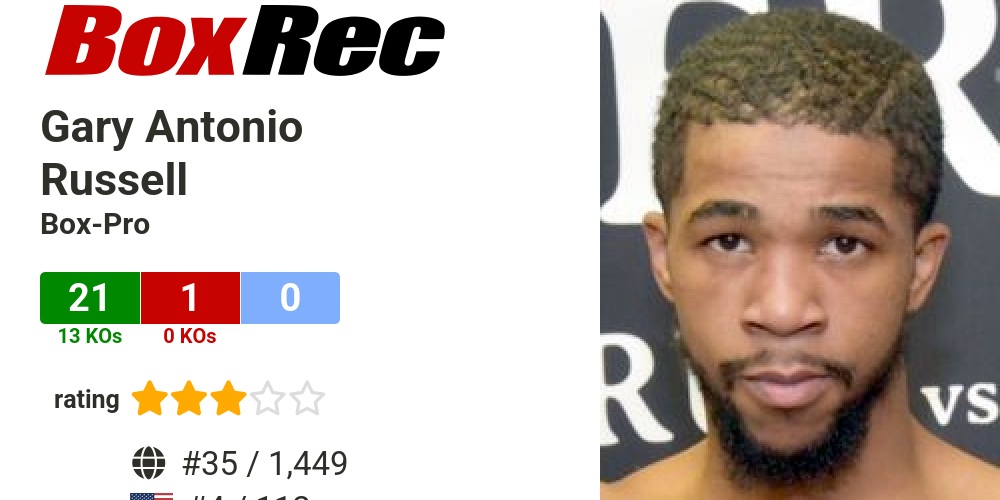Click the globe world ranking icon
The image size is (1000, 500).
pos(149,463)
